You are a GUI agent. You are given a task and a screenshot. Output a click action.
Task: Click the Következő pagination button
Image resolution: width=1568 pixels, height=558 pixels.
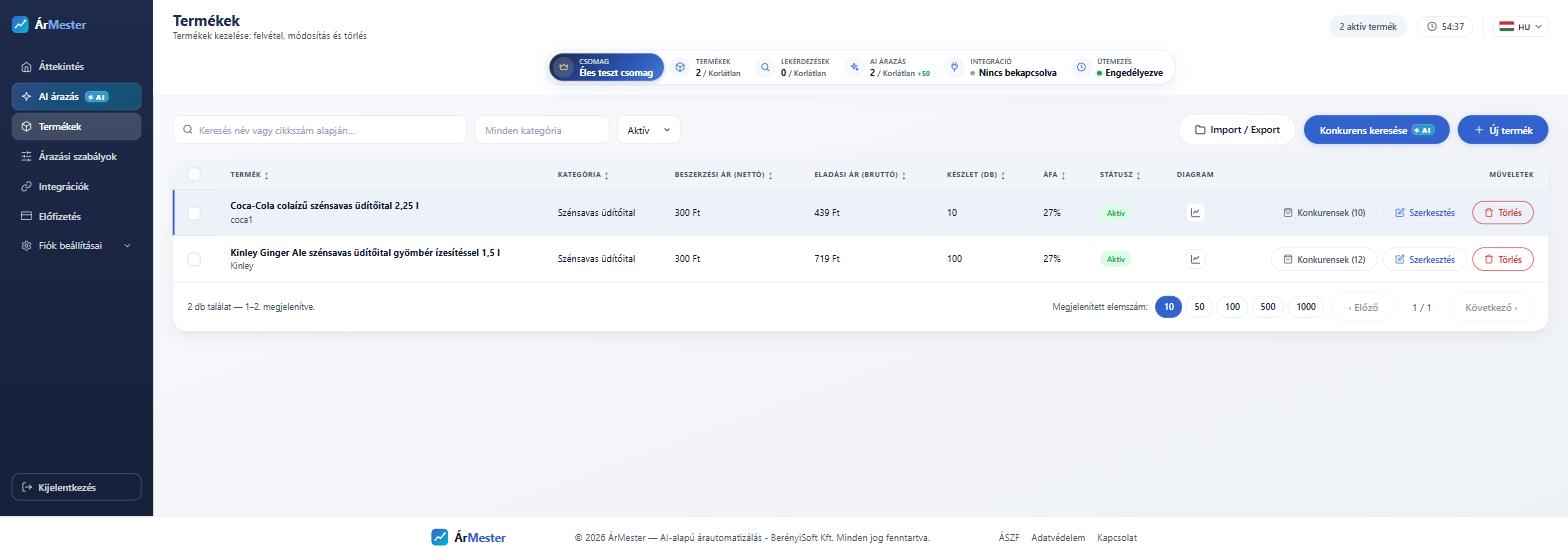[1491, 307]
